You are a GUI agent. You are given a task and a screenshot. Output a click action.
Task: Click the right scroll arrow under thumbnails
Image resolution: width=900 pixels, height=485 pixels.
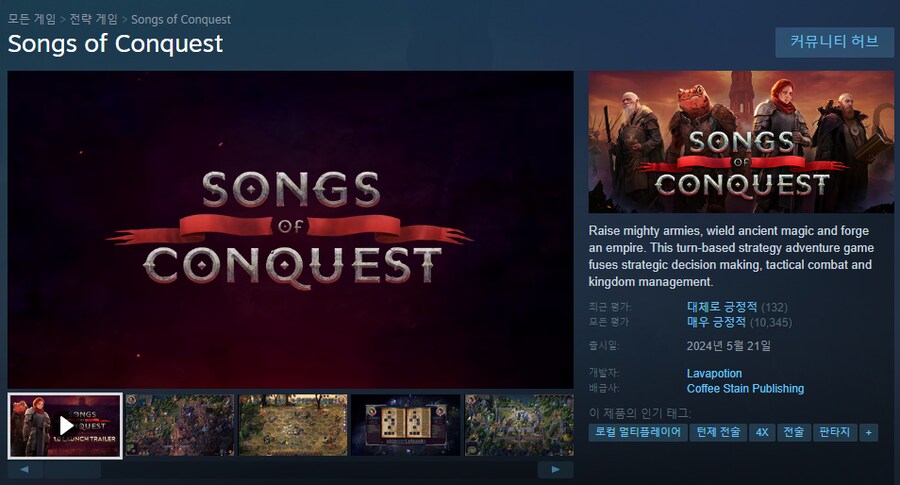555,470
